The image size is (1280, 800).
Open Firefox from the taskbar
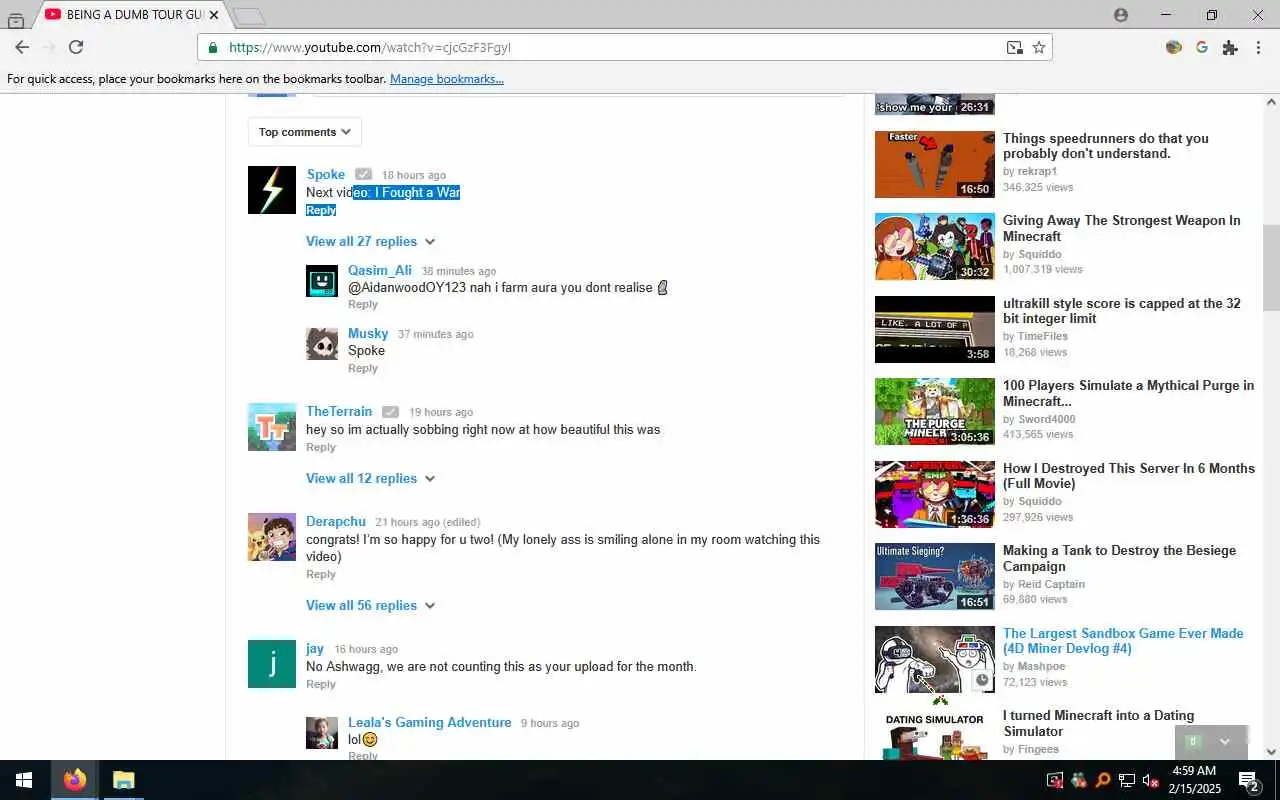pyautogui.click(x=75, y=780)
